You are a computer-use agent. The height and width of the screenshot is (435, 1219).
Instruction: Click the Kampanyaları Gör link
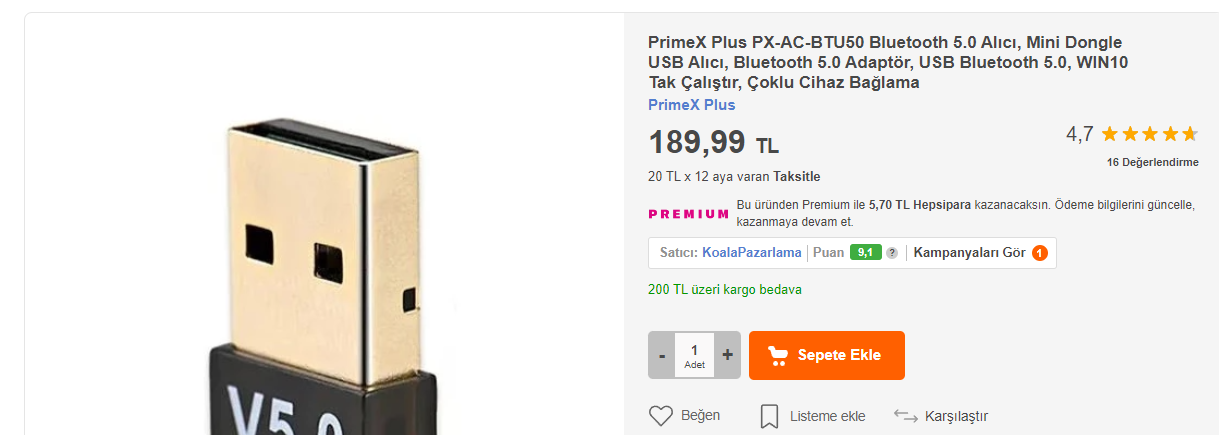(x=969, y=253)
